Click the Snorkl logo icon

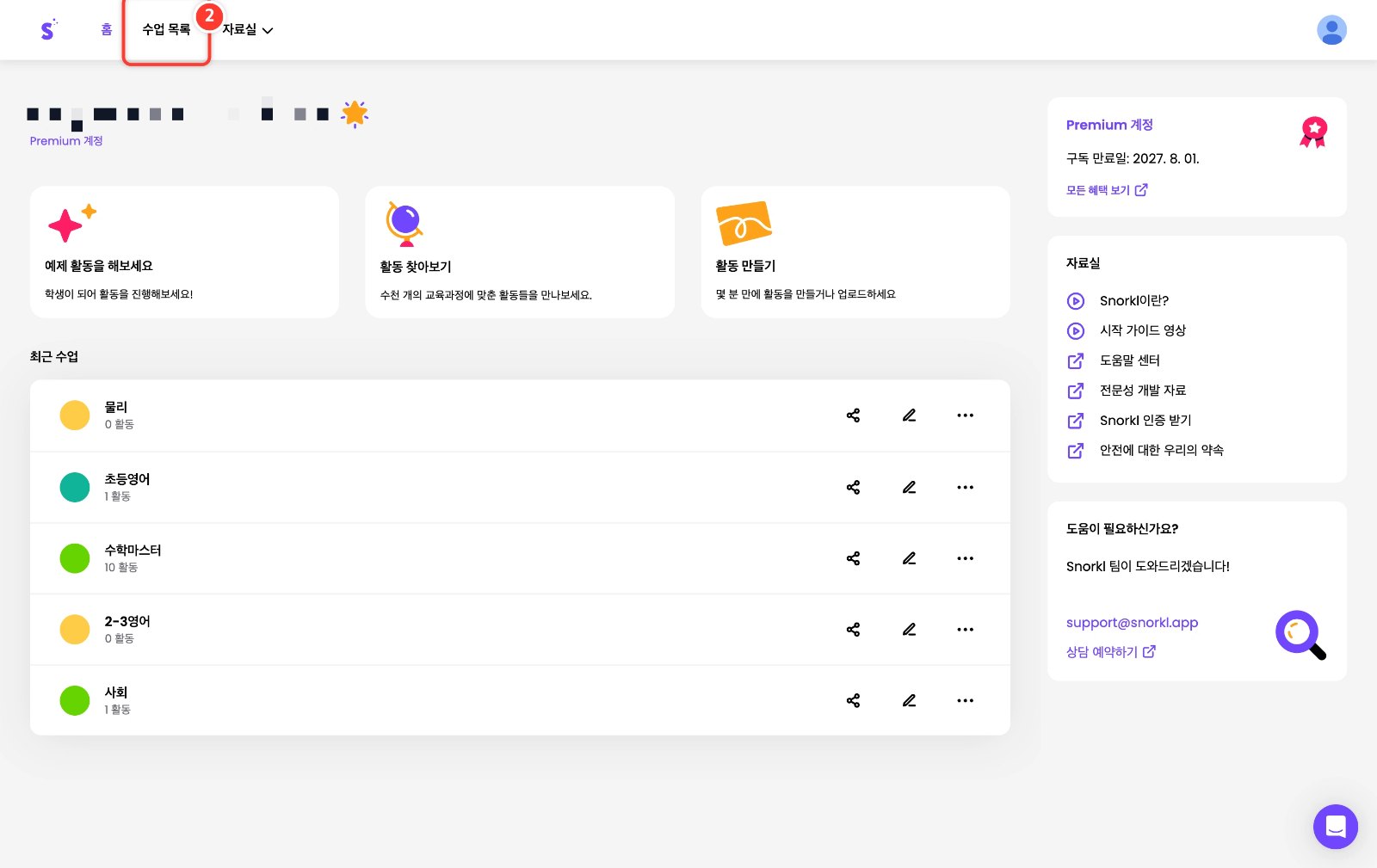tap(48, 30)
